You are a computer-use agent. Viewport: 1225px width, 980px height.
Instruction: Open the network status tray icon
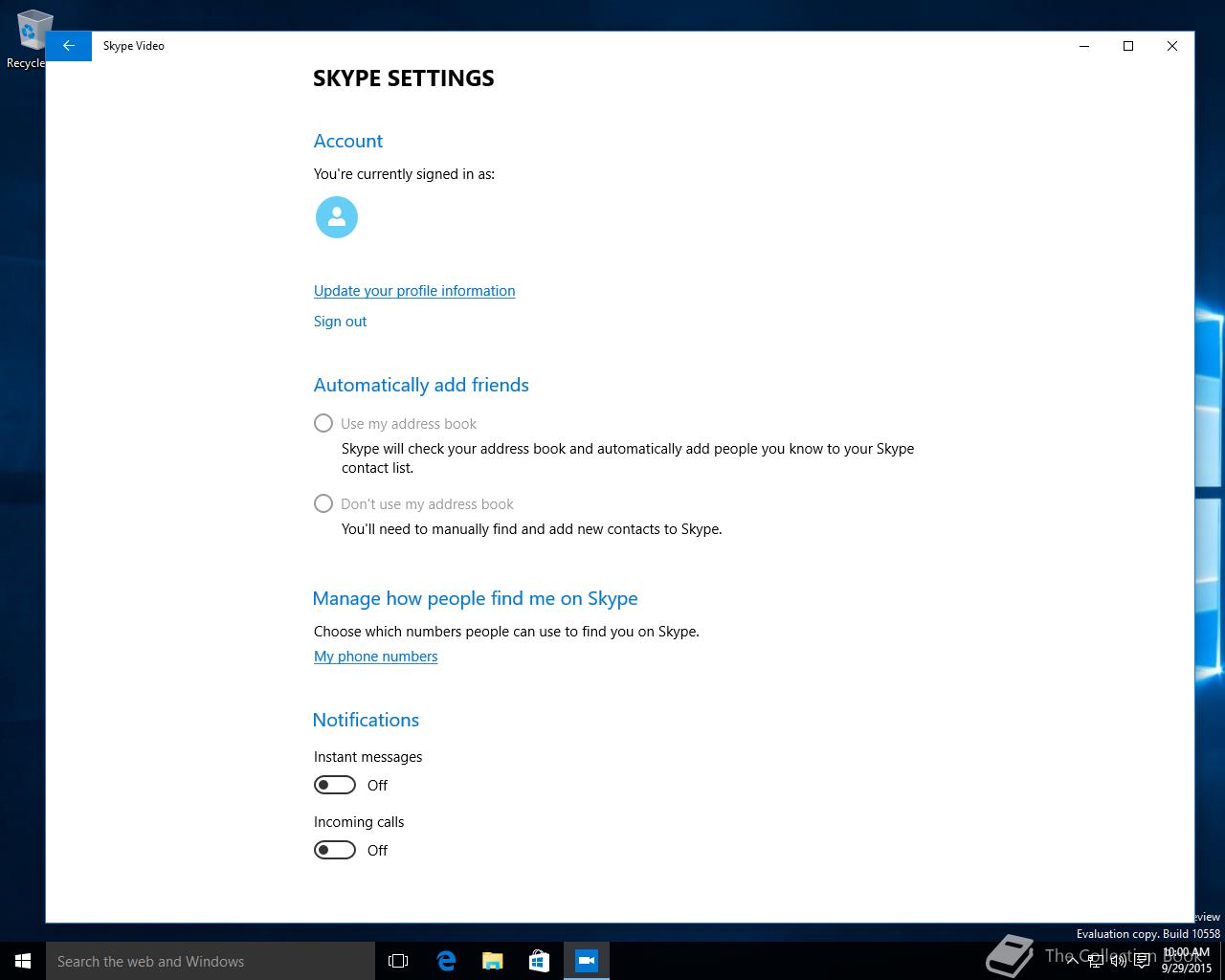tap(1096, 961)
